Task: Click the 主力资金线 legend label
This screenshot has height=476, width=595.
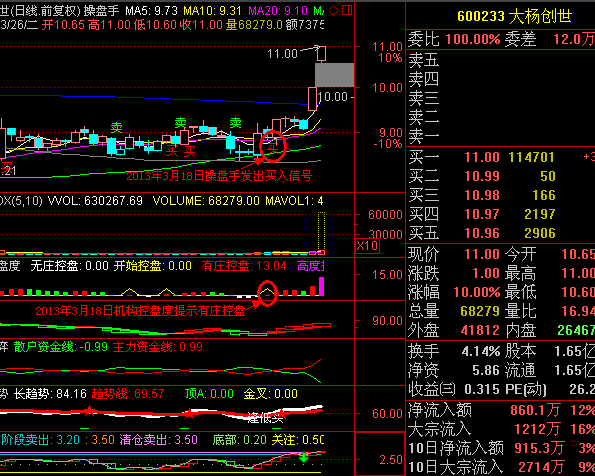Action: [158, 347]
